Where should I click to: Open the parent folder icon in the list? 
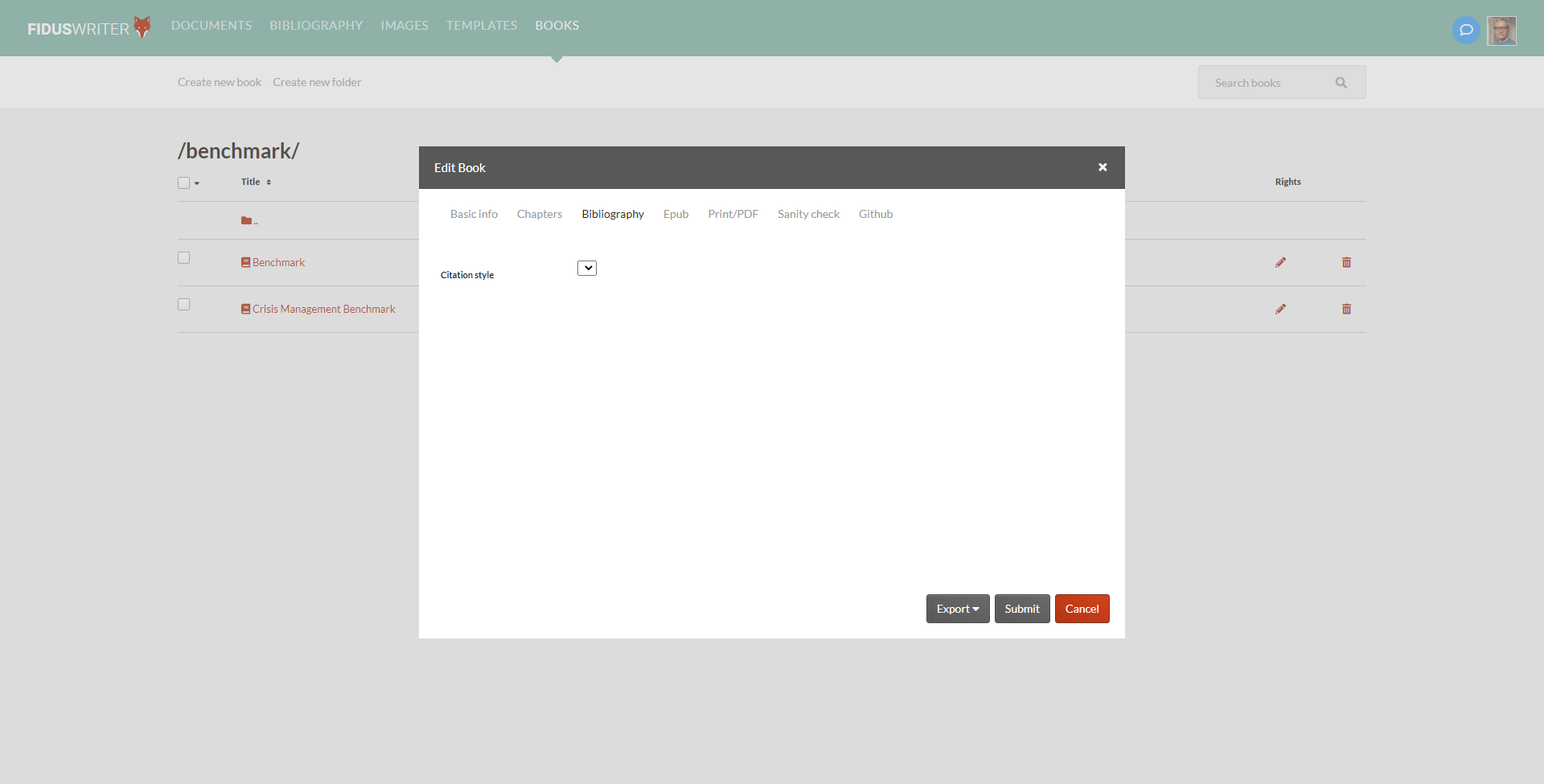(245, 220)
